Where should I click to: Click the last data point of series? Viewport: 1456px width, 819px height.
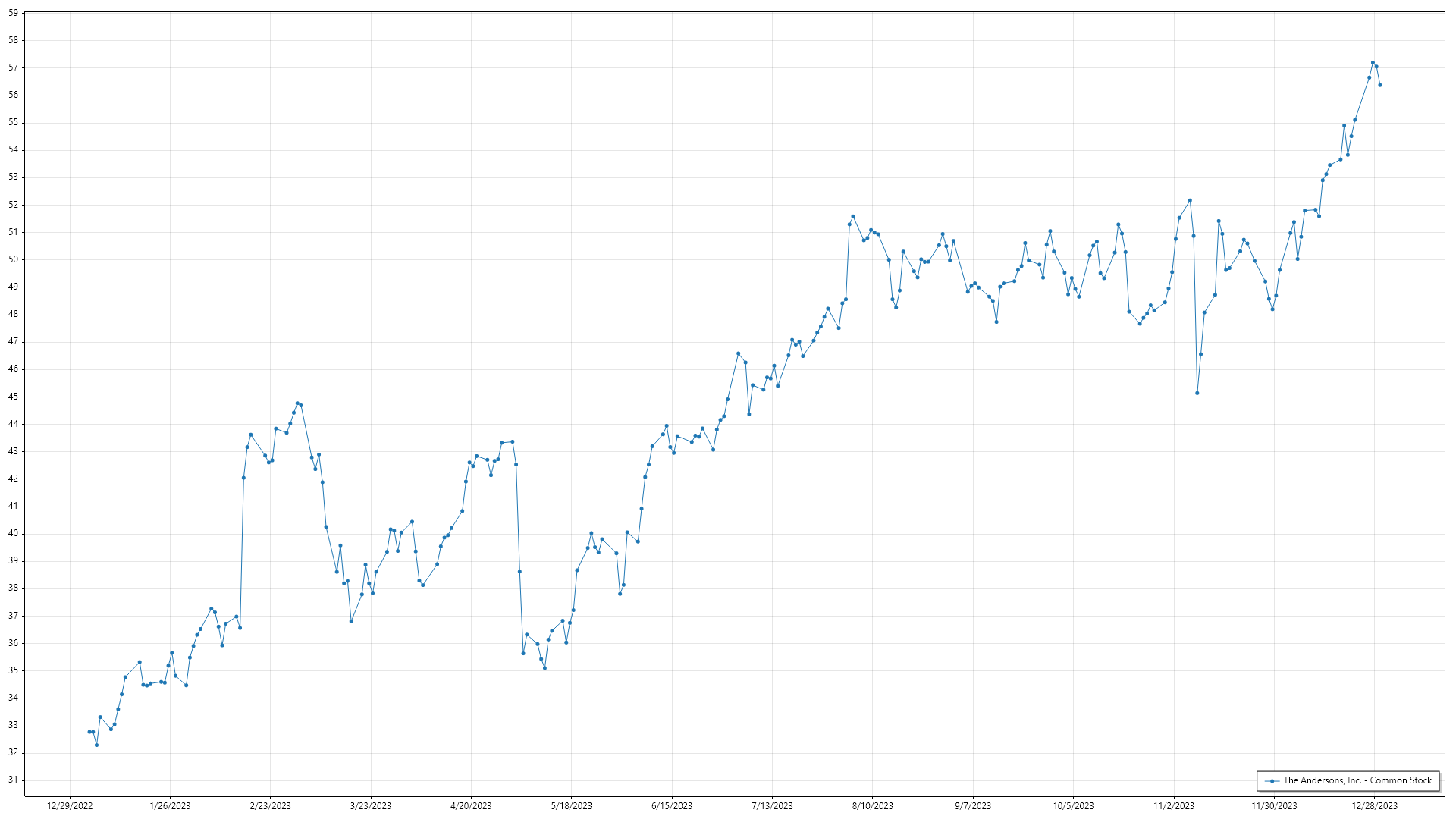[1380, 85]
